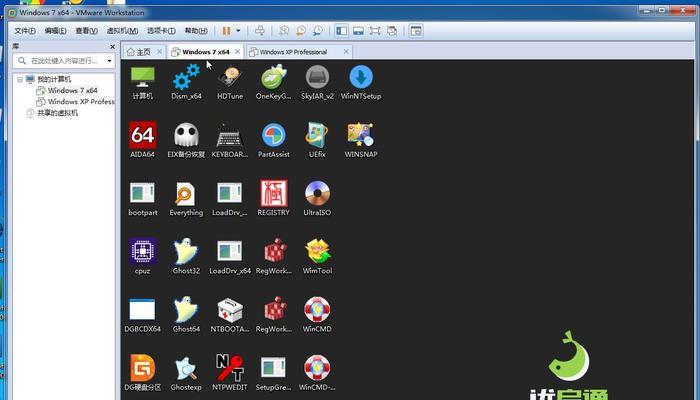Open the snapshot manager toolbar button

point(318,31)
